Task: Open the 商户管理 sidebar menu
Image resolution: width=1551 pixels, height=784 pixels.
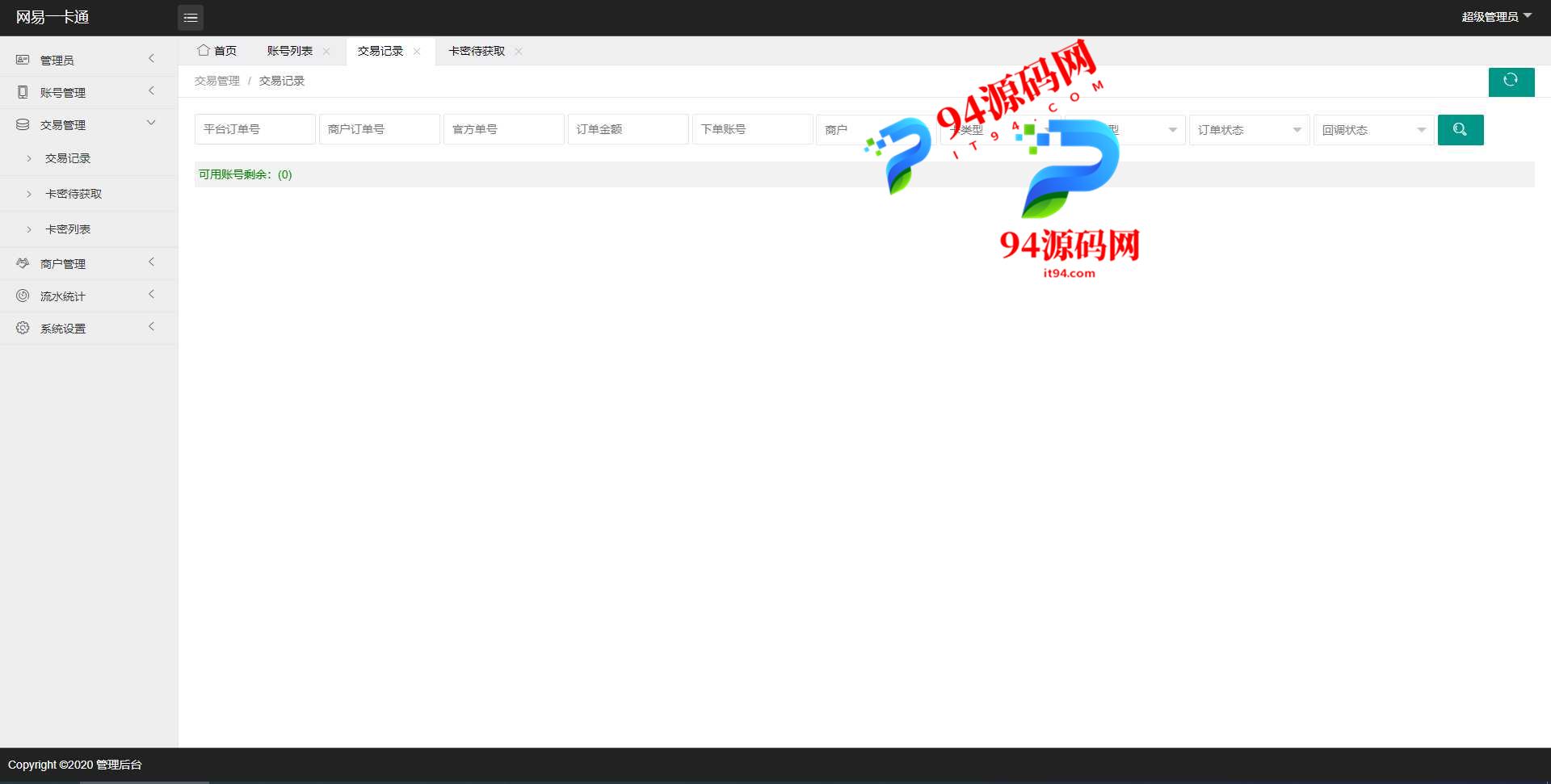Action: [89, 263]
